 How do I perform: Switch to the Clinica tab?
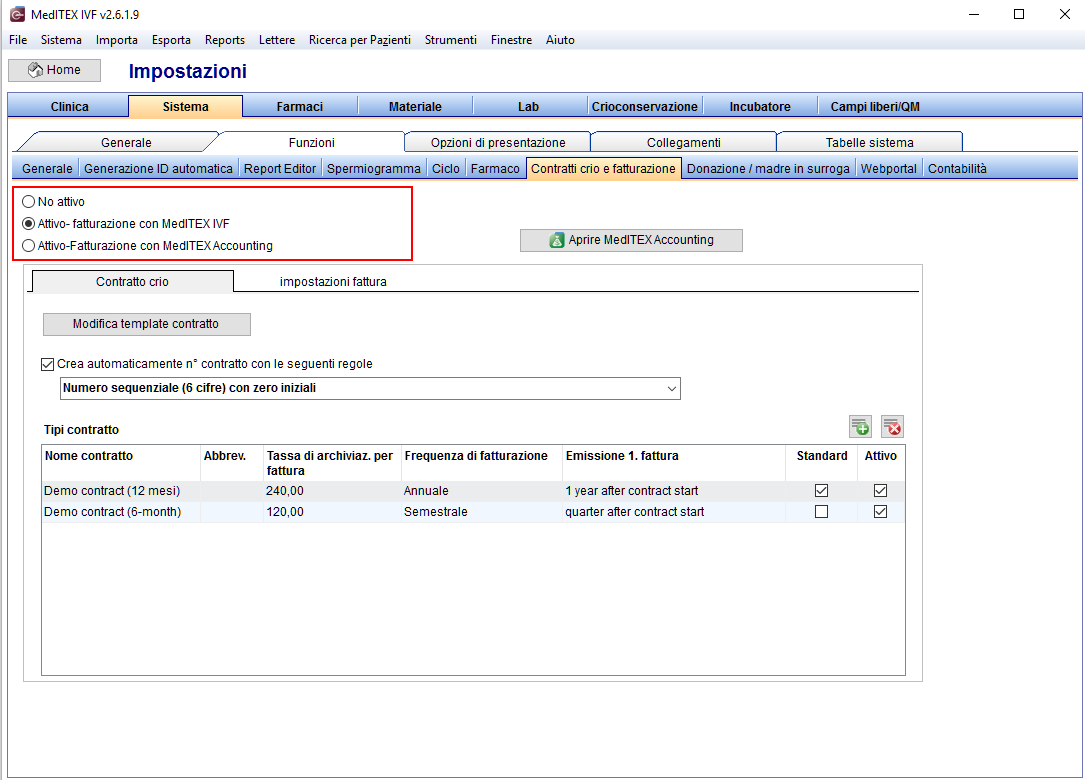(69, 107)
